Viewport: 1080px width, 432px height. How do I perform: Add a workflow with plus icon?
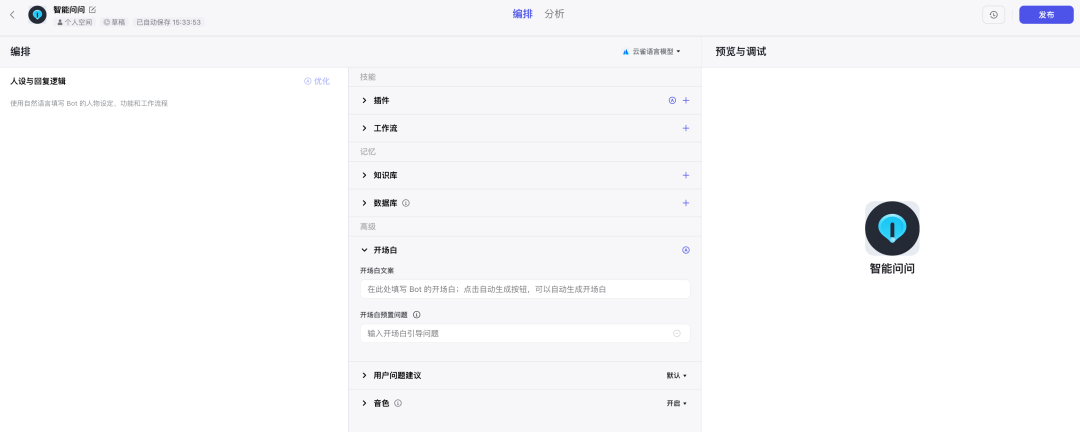coord(685,128)
